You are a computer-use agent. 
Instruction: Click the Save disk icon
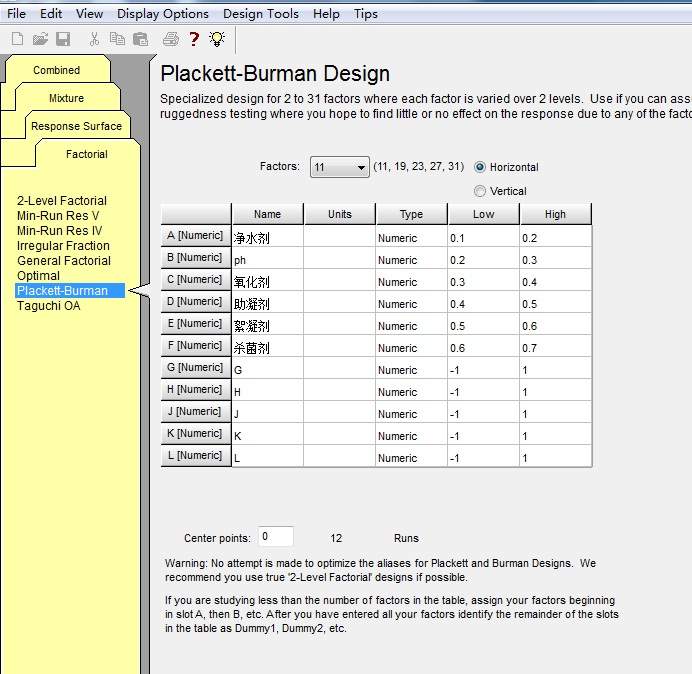pyautogui.click(x=63, y=39)
